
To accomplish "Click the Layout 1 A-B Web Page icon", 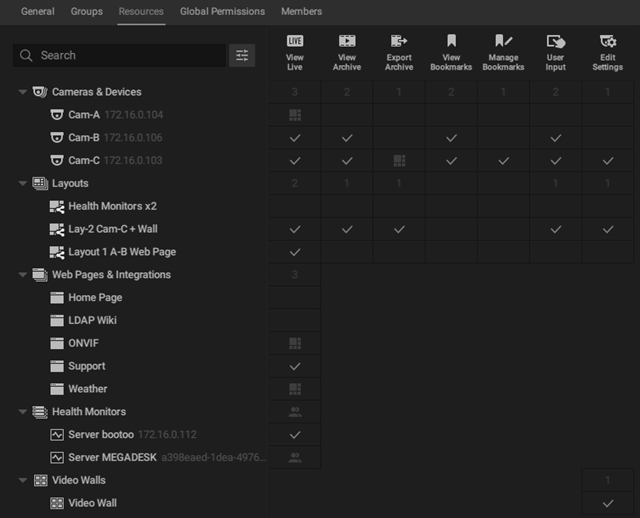I will tap(57, 252).
